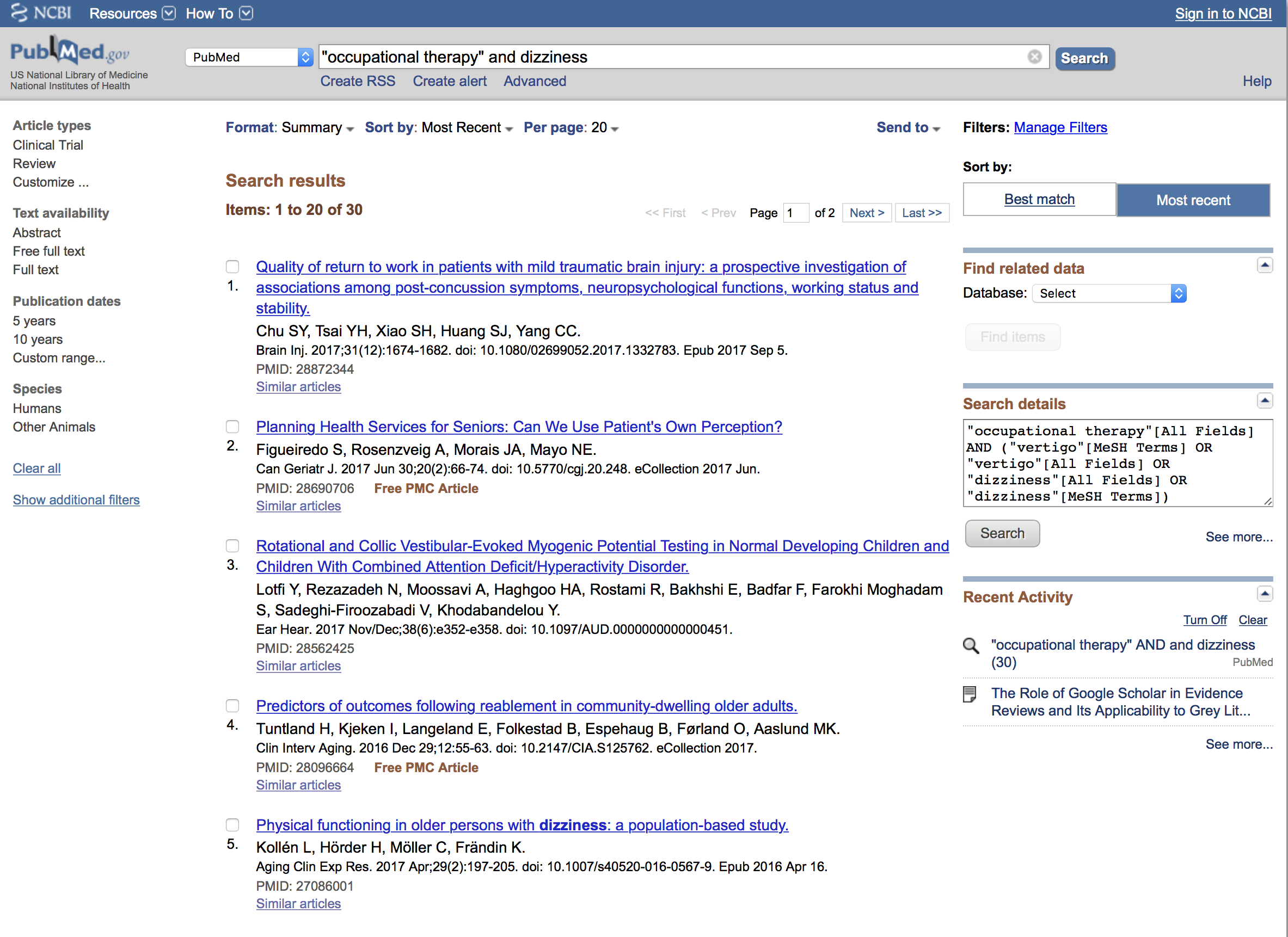Open the Find related data Database select
This screenshot has width=1288, height=937.
(x=1108, y=293)
